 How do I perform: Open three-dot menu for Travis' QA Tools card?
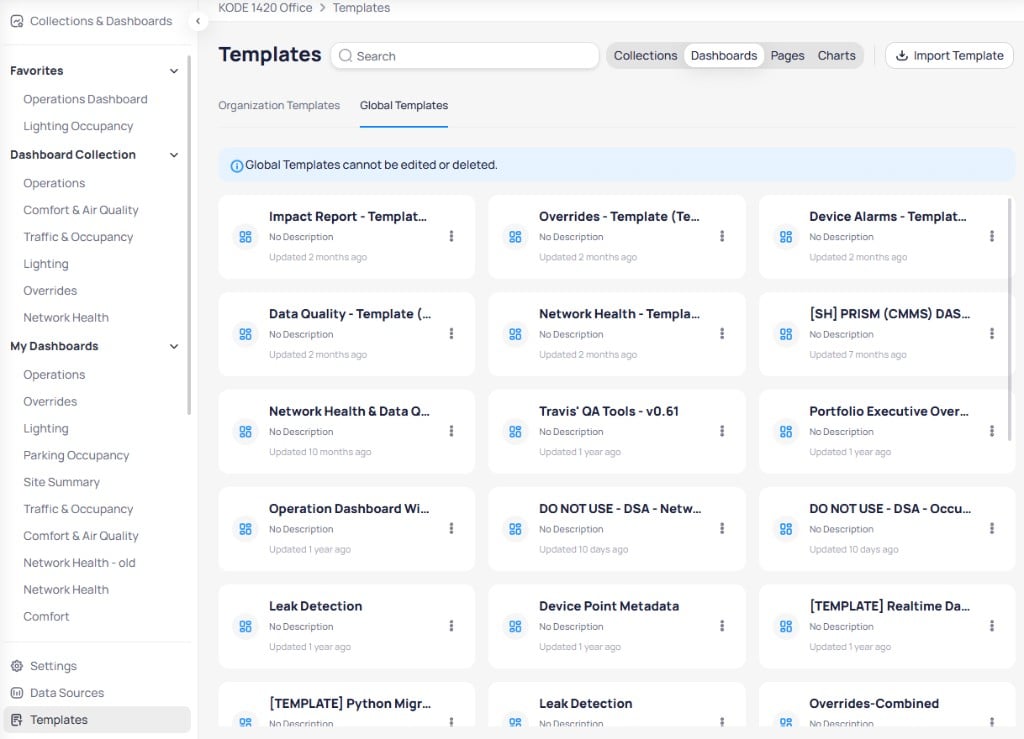pyautogui.click(x=722, y=431)
